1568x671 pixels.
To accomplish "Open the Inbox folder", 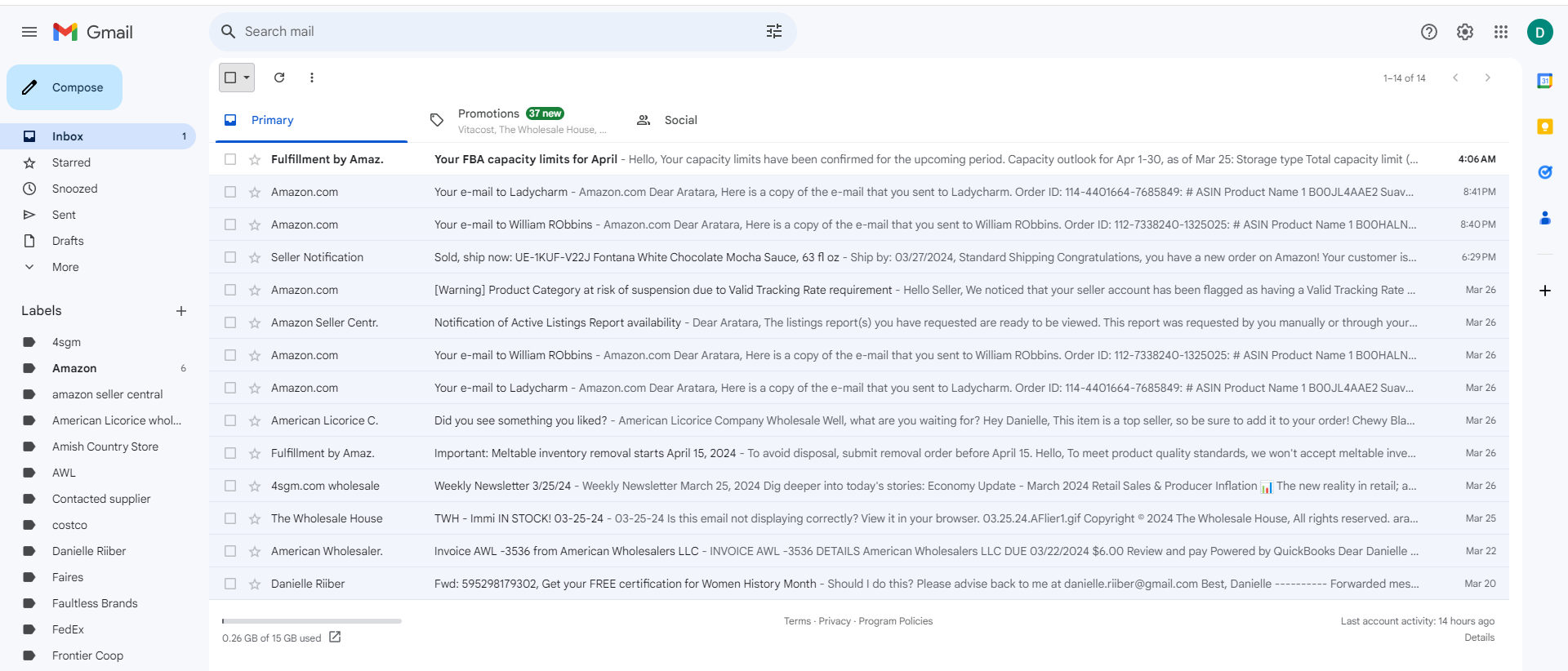I will 98,136.
